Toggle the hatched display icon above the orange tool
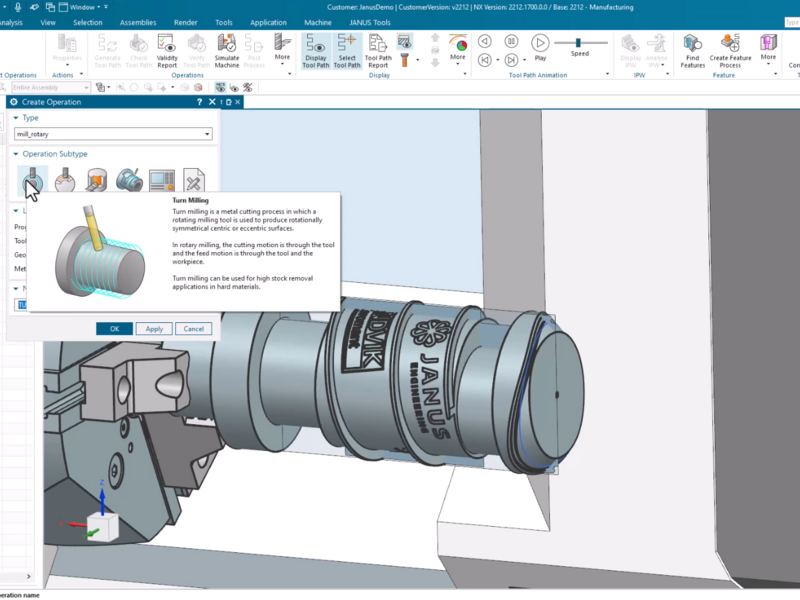Screen dimensions: 800x600 [x=405, y=41]
